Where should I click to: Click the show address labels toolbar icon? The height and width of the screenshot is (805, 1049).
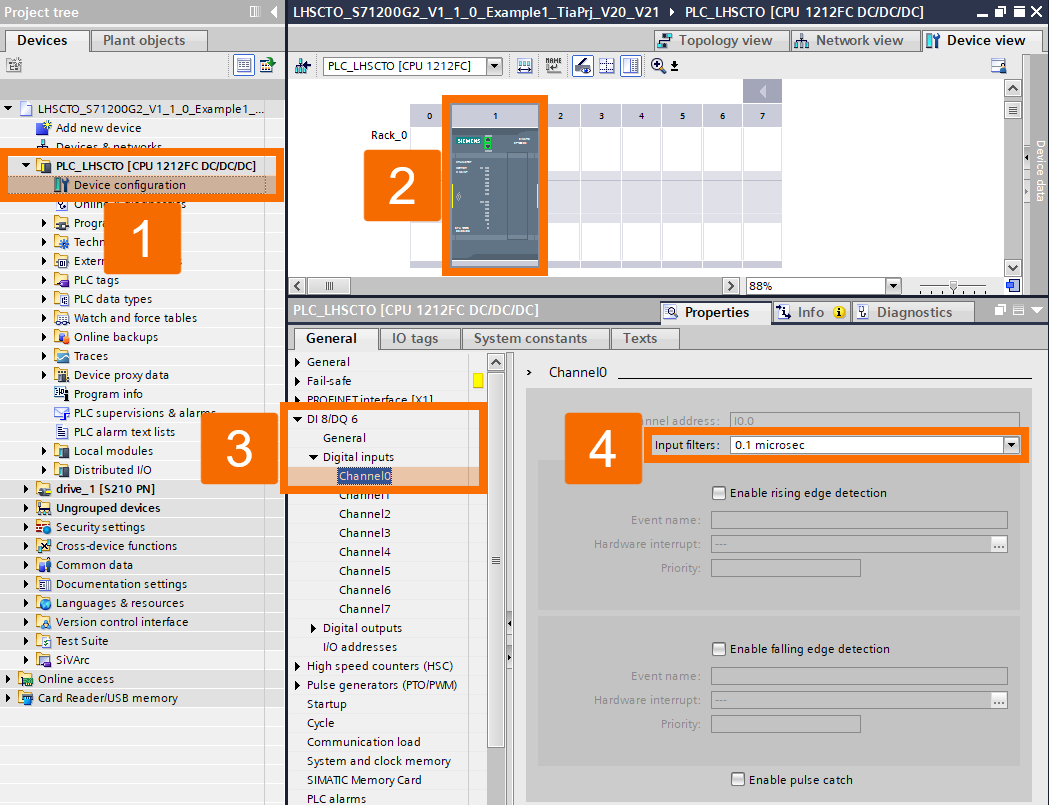click(524, 66)
